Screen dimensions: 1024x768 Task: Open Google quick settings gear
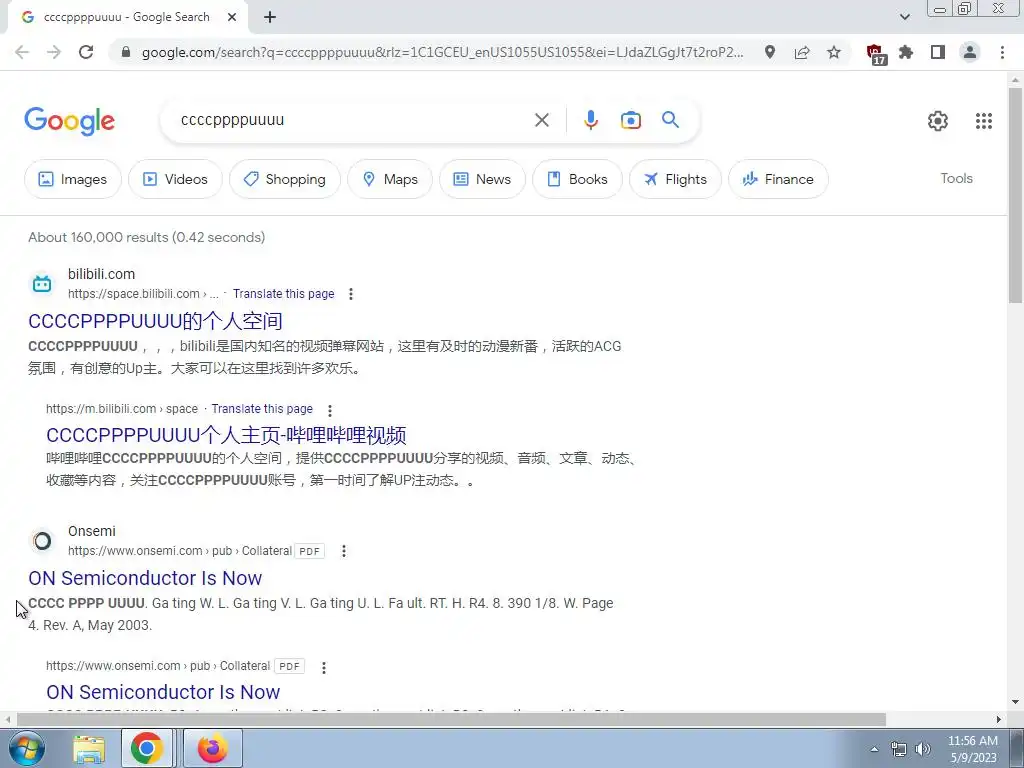click(x=938, y=121)
